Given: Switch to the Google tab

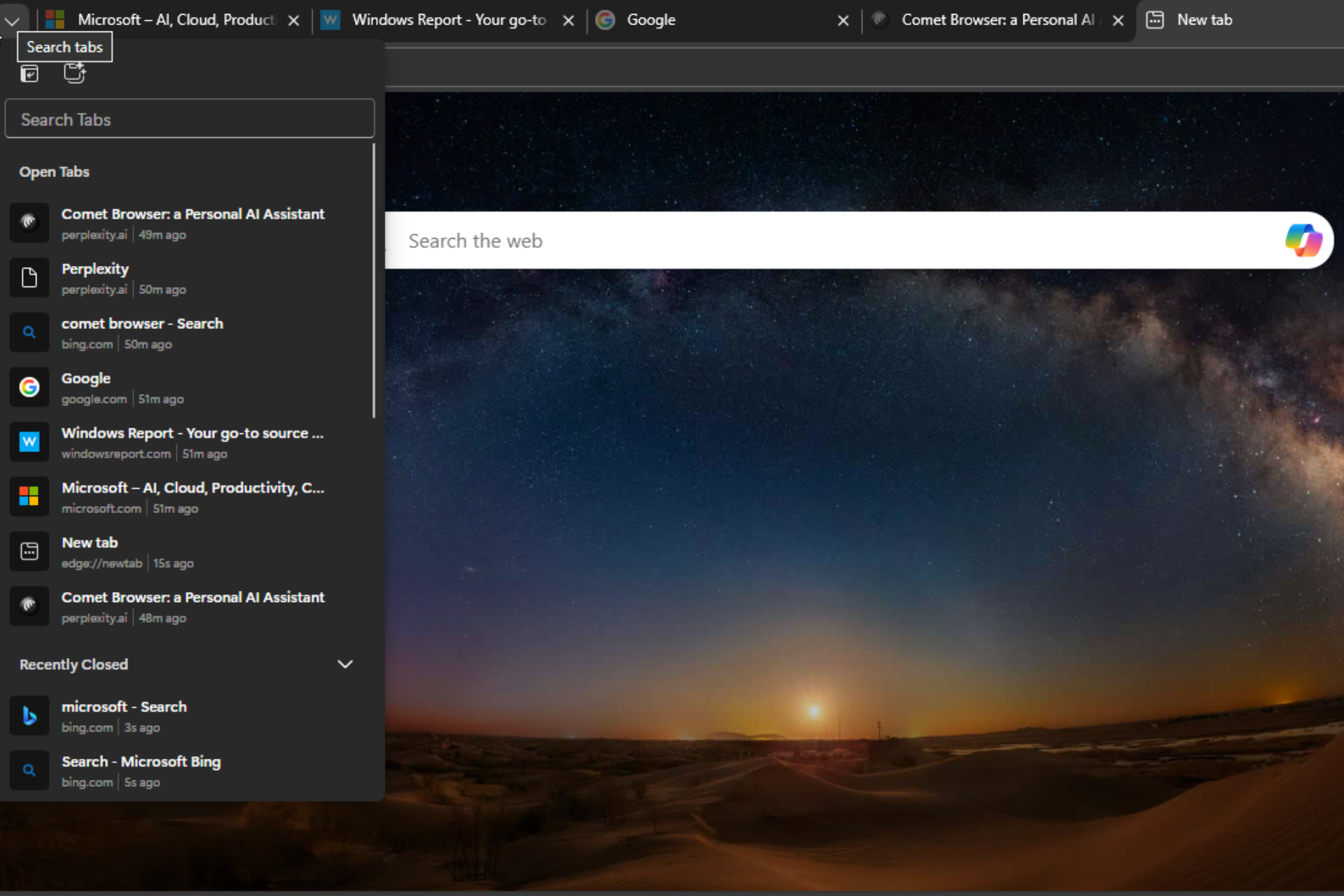Looking at the screenshot, I should (651, 20).
